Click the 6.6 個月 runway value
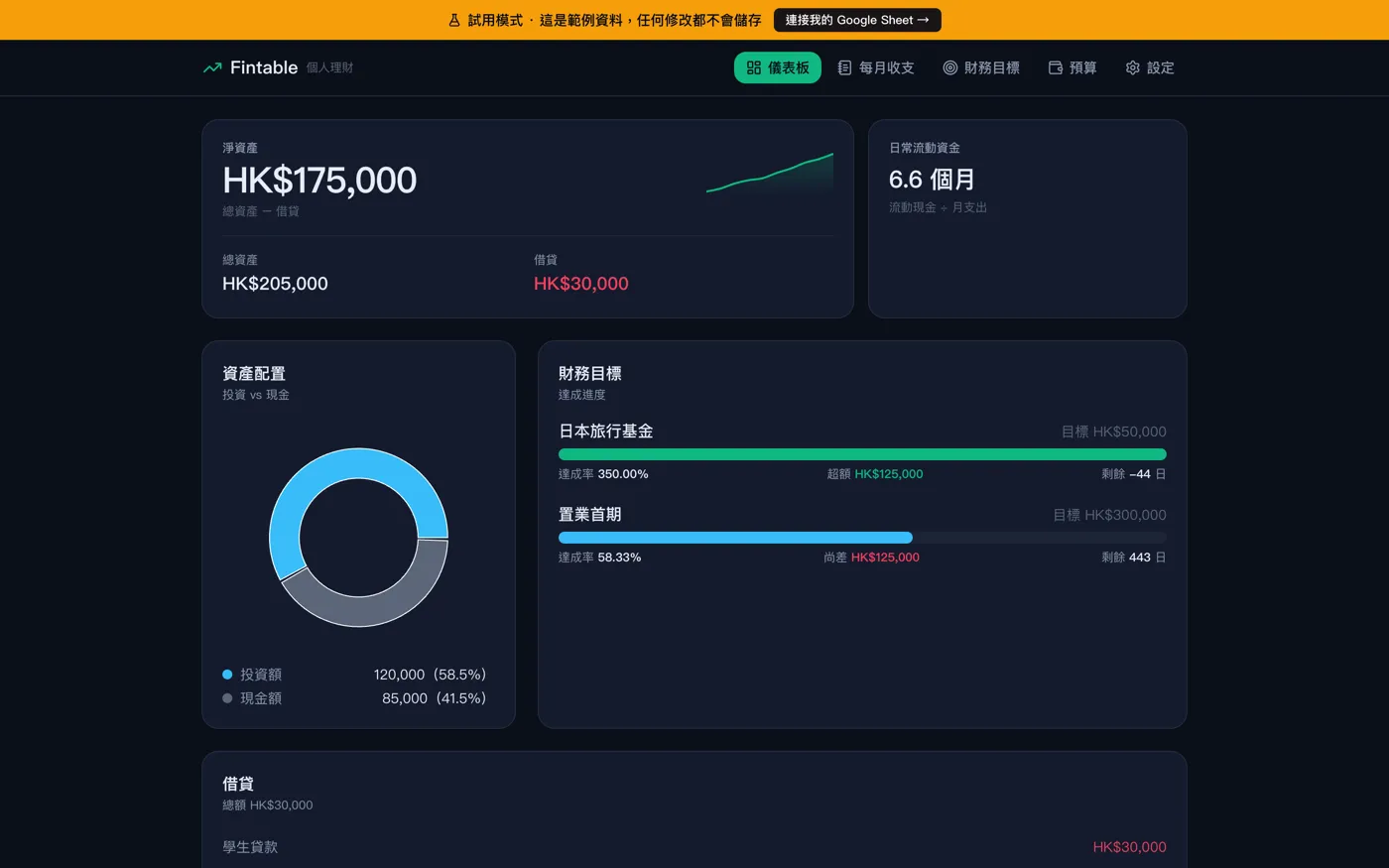The height and width of the screenshot is (868, 1389). coord(932,180)
